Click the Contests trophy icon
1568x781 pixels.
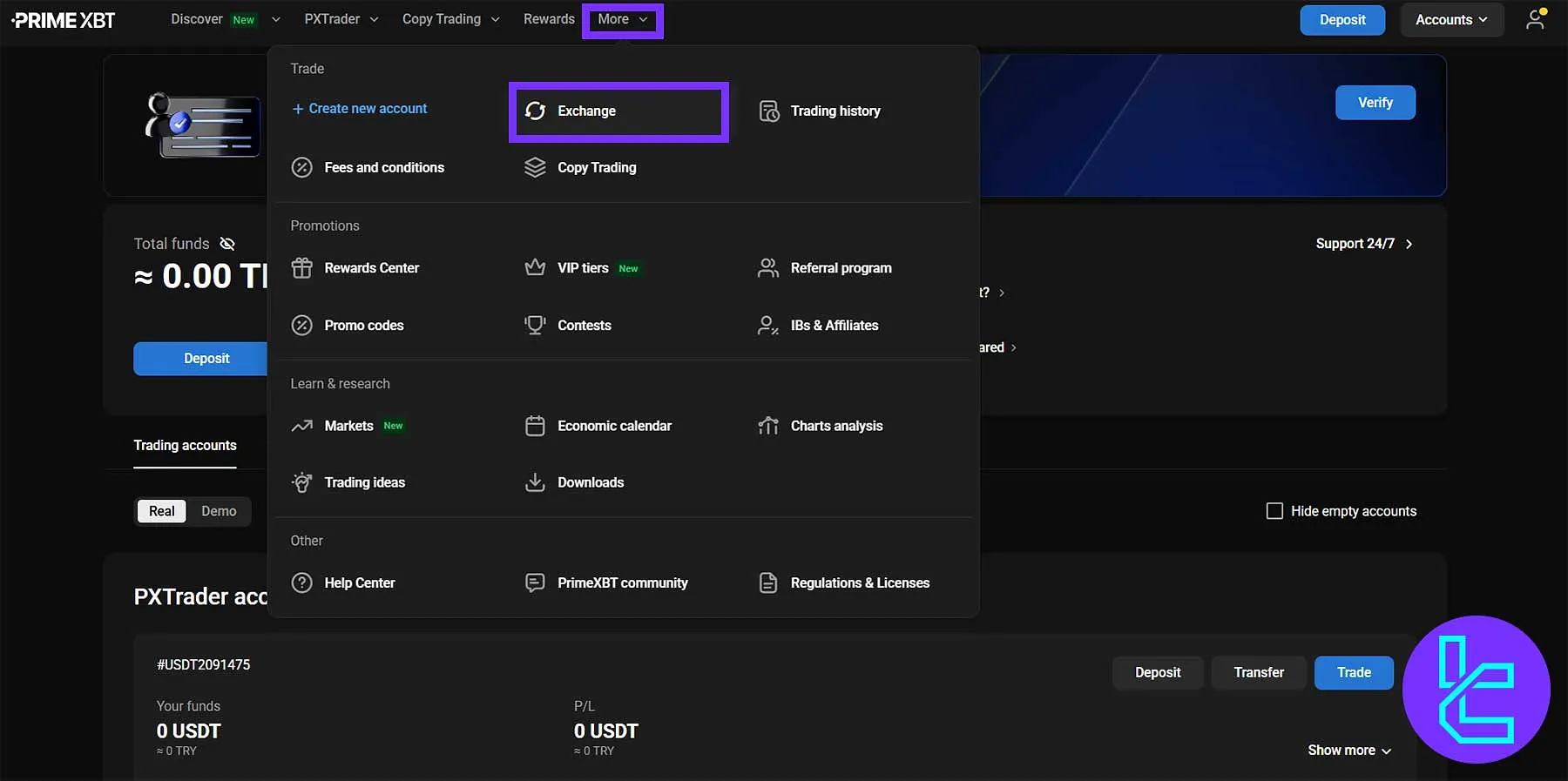tap(535, 325)
